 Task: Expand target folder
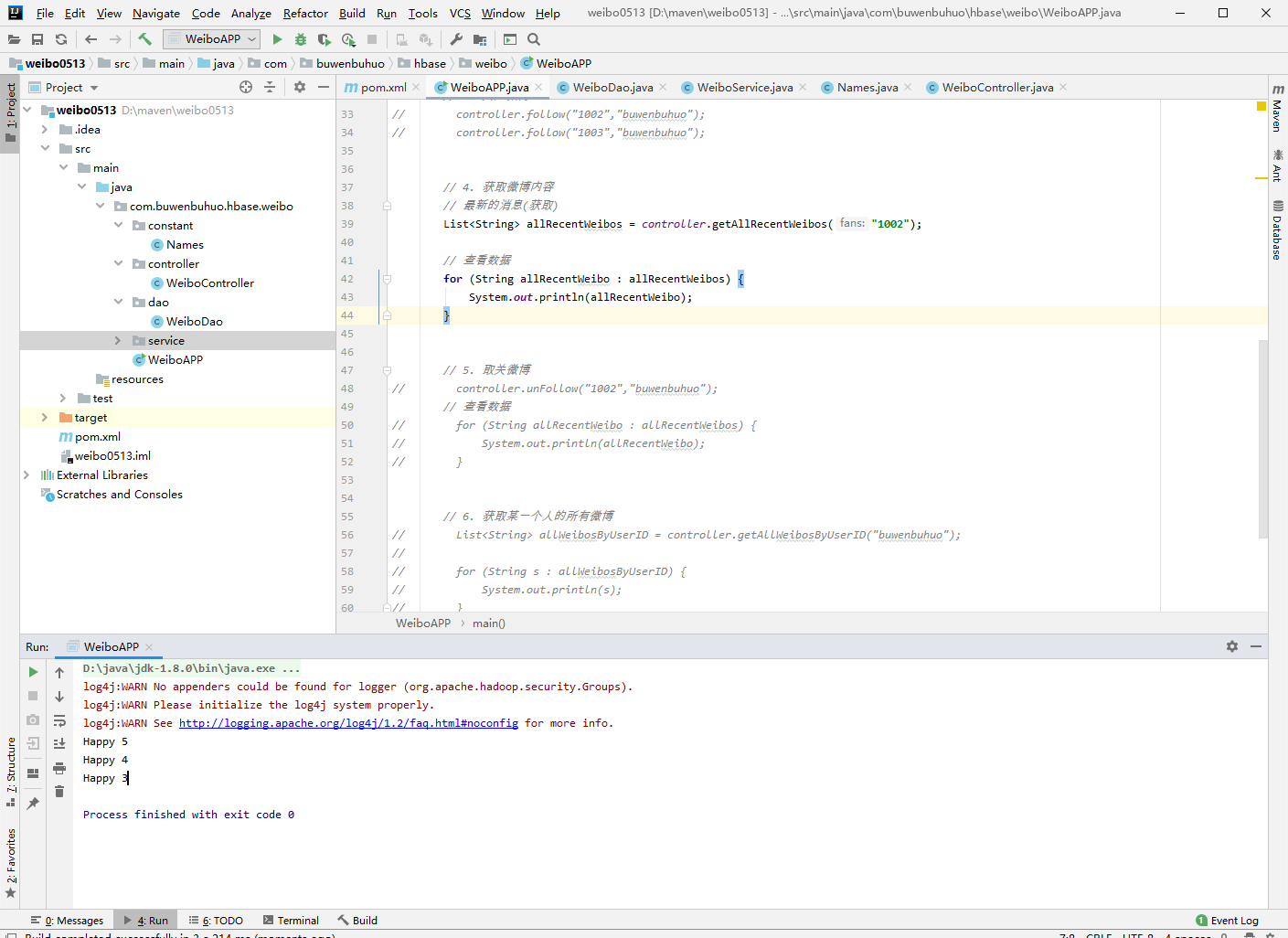[45, 417]
